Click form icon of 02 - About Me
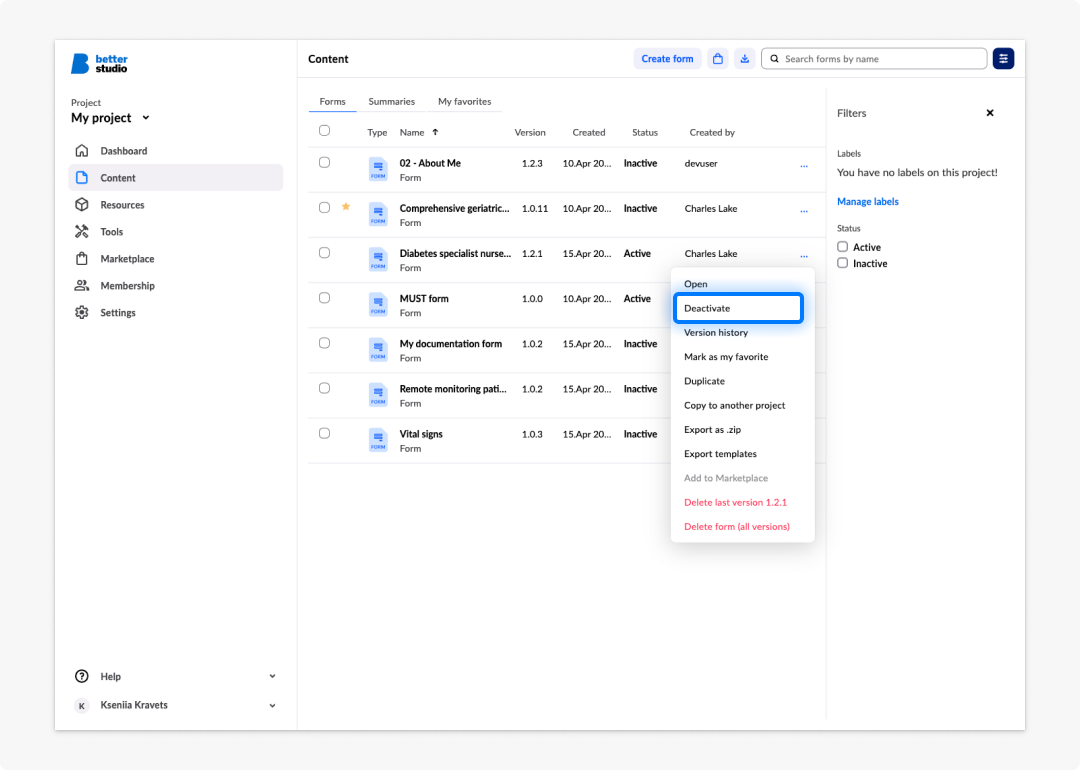Viewport: 1080px width, 770px height. [x=378, y=169]
